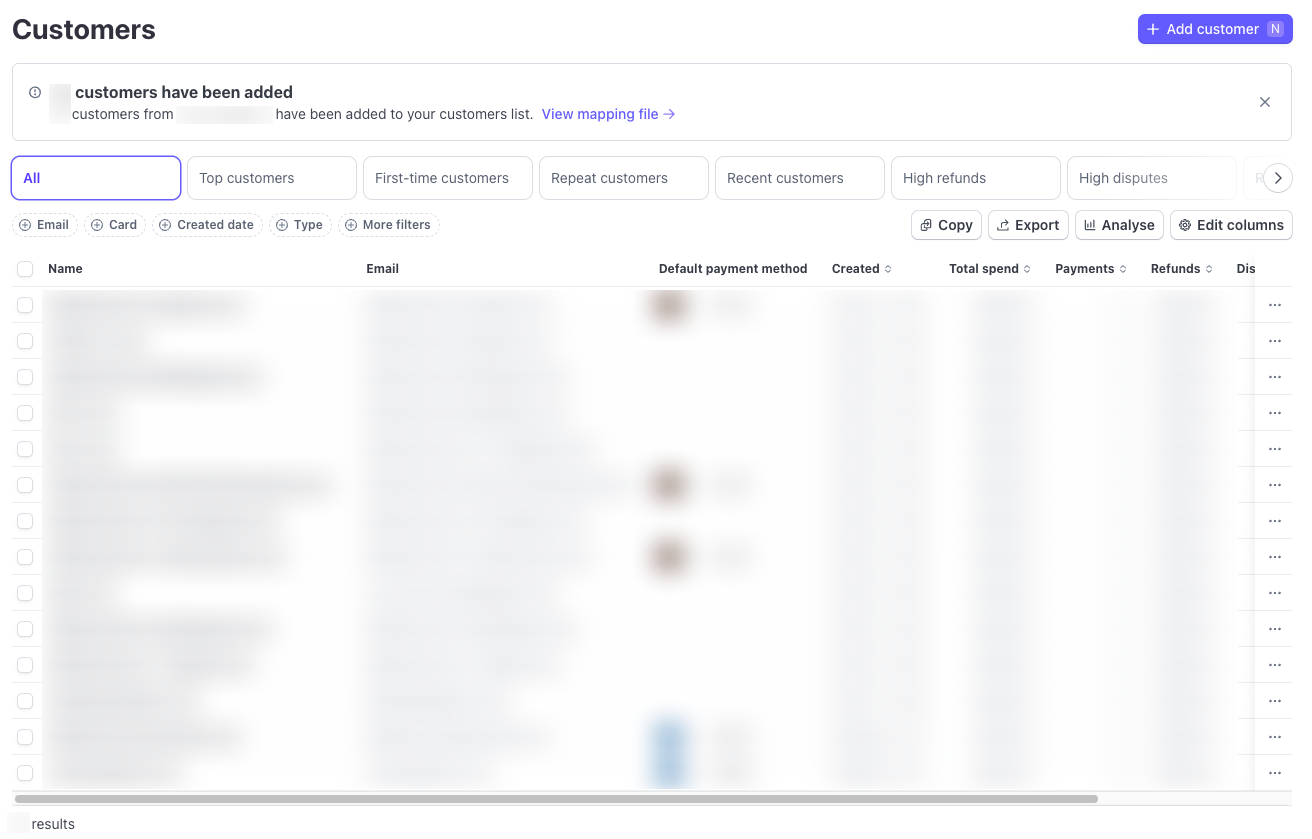Switch to the Top customers tab

(x=271, y=178)
